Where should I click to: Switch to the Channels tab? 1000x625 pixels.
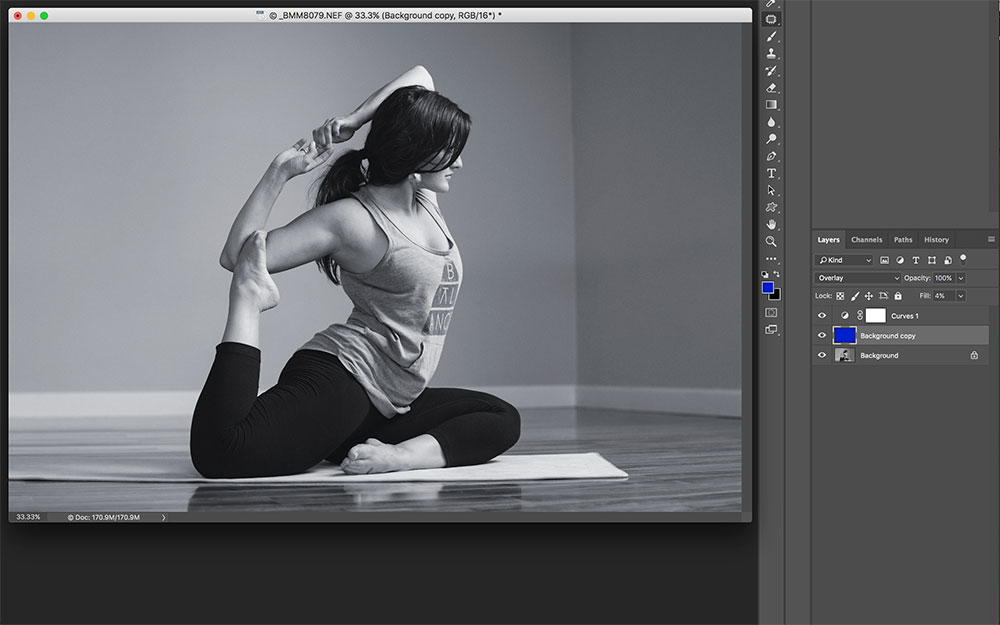point(866,240)
